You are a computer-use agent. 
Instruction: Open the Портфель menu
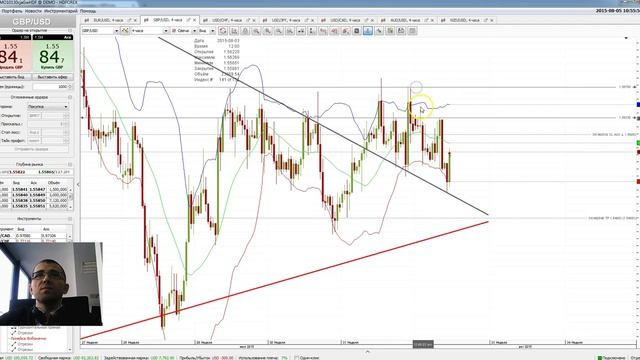pyautogui.click(x=12, y=11)
